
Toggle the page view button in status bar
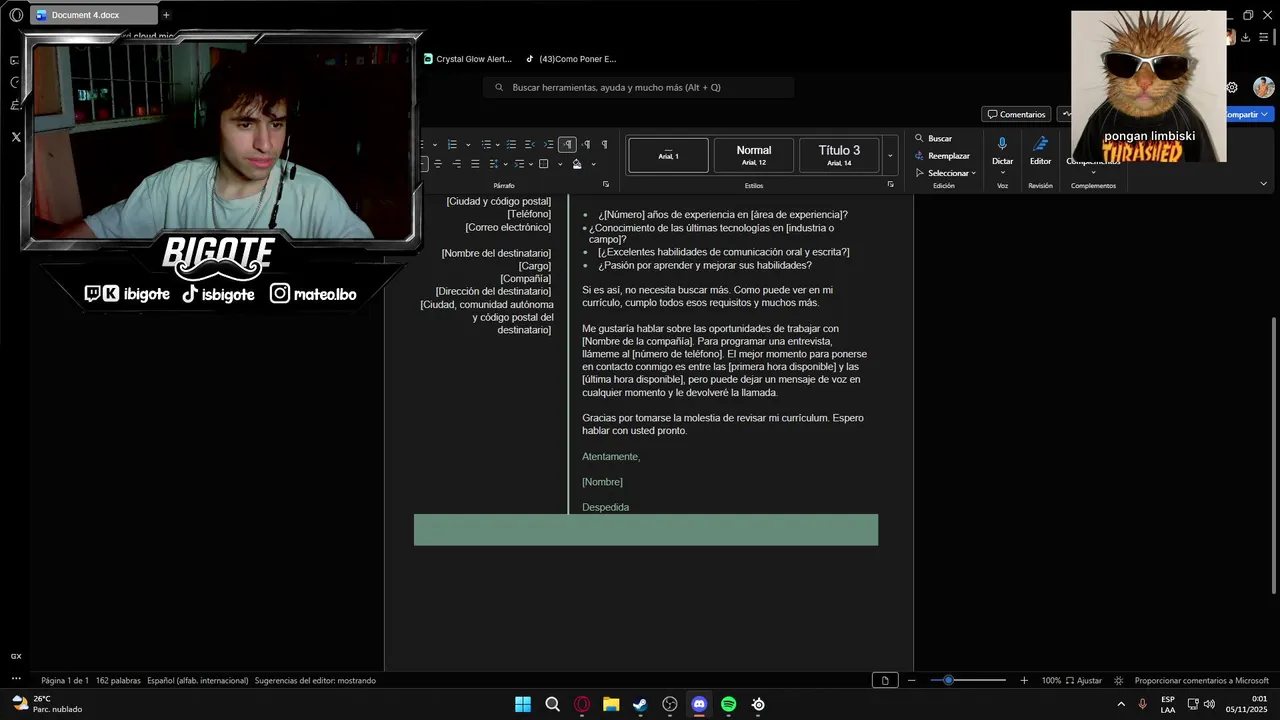coord(884,681)
